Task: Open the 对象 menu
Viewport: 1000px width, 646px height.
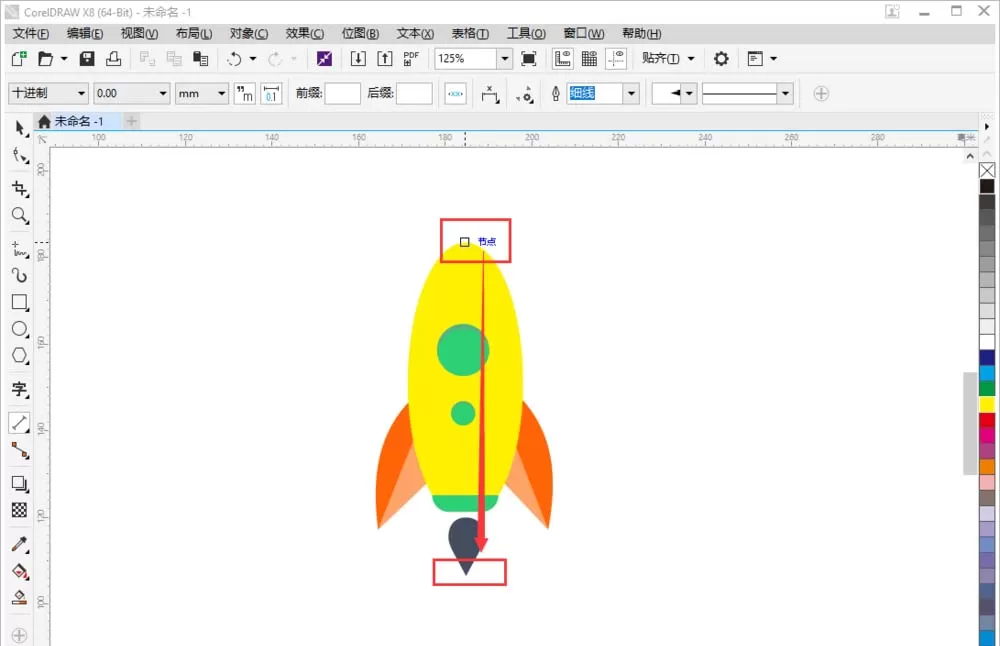Action: pos(249,33)
